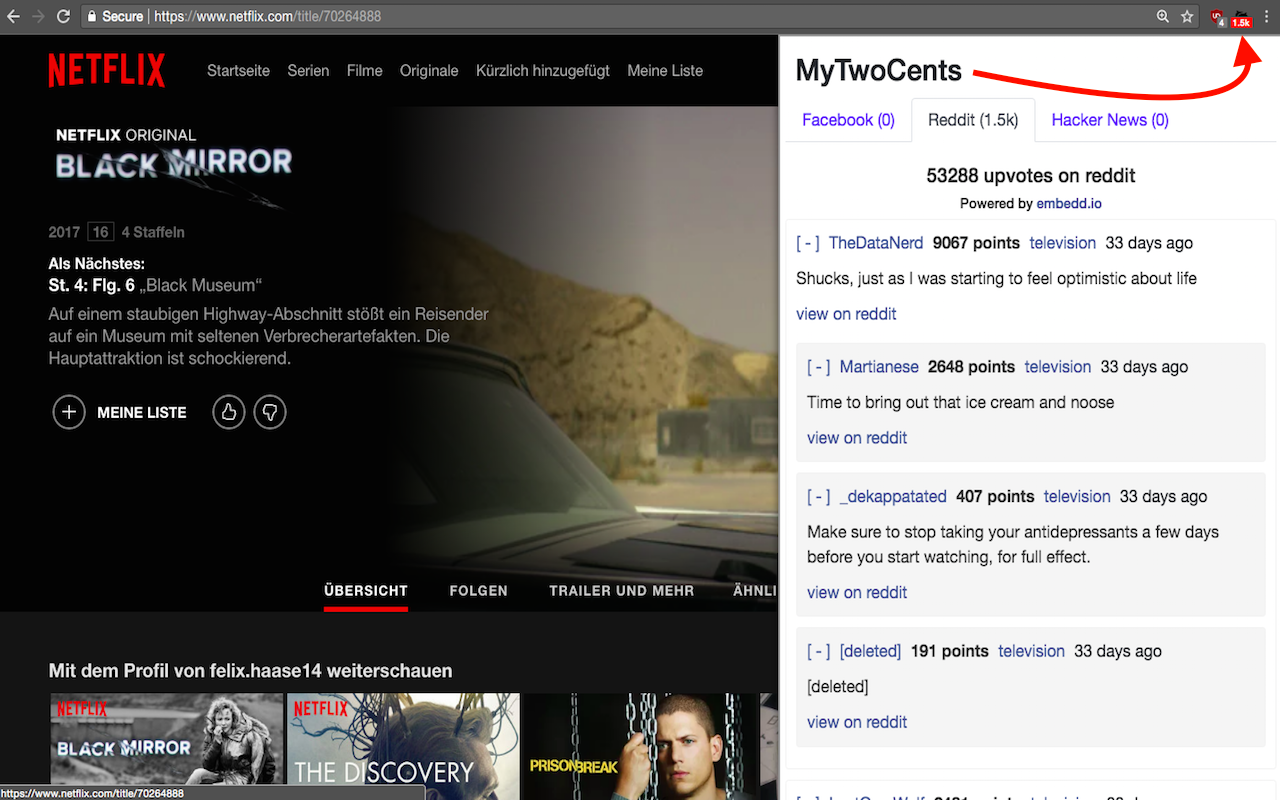
Task: Open Serien in the Netflix navigation
Action: pos(308,71)
